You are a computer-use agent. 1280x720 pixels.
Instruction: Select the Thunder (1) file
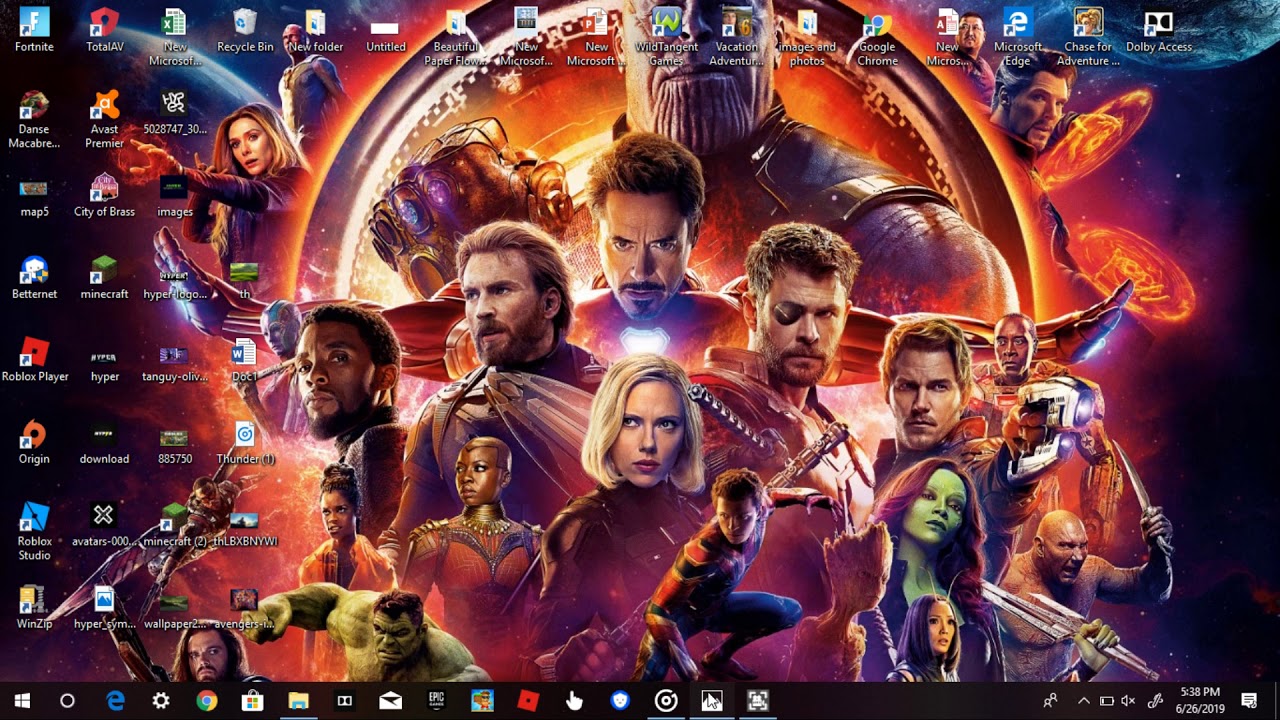pos(245,442)
